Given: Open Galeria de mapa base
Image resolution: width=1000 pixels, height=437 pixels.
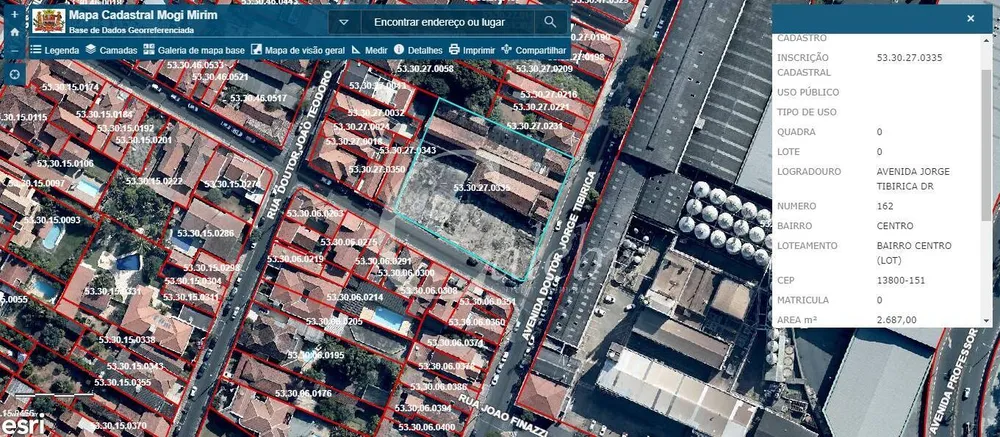Looking at the screenshot, I should click(194, 50).
